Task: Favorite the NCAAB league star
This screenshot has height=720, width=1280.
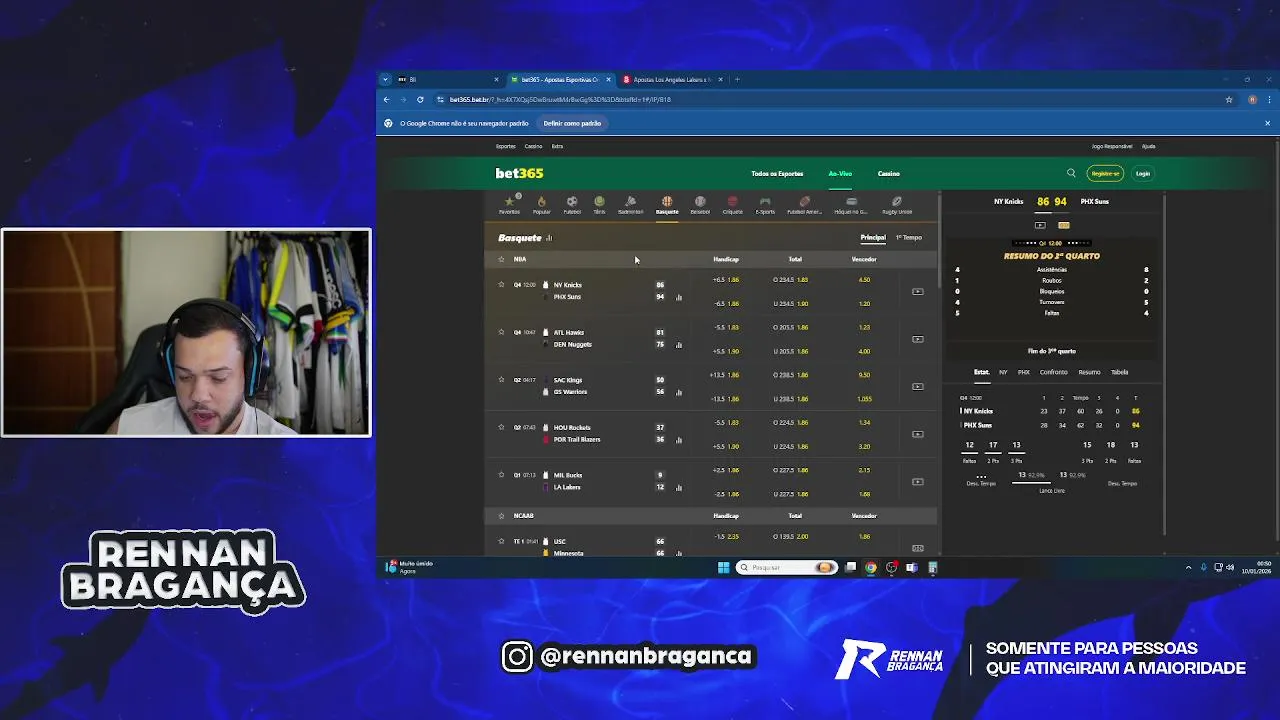Action: (501, 516)
